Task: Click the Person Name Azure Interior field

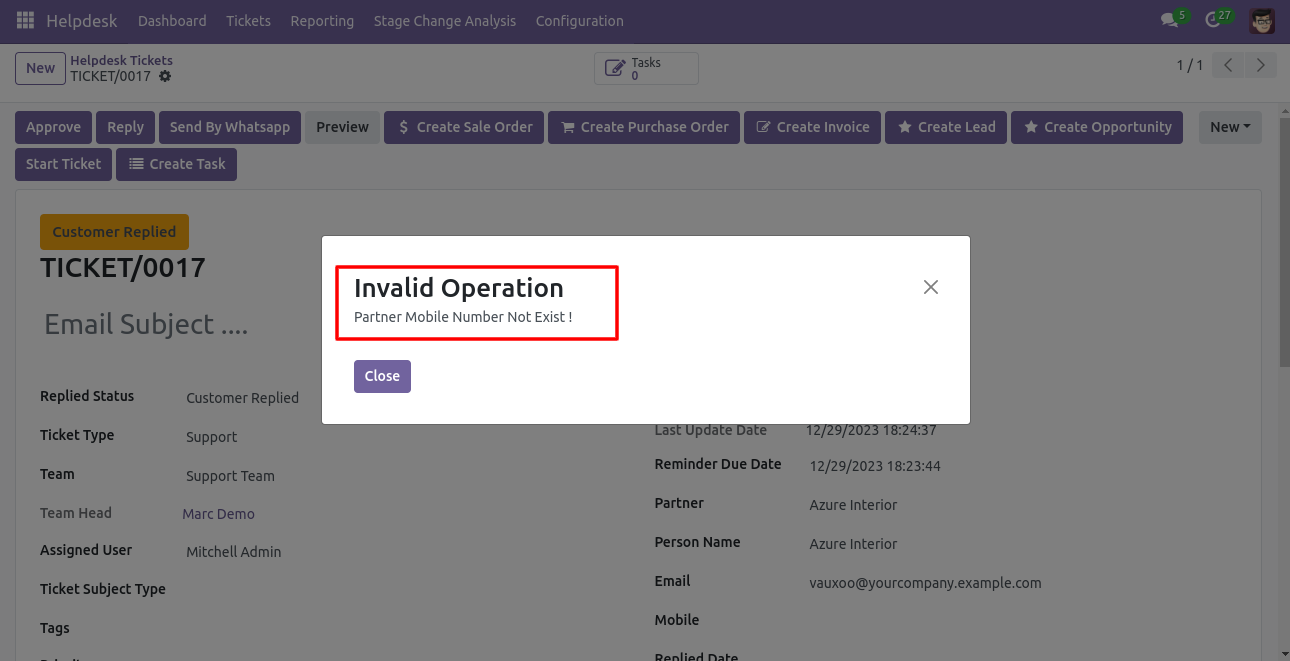Action: pyautogui.click(x=853, y=544)
